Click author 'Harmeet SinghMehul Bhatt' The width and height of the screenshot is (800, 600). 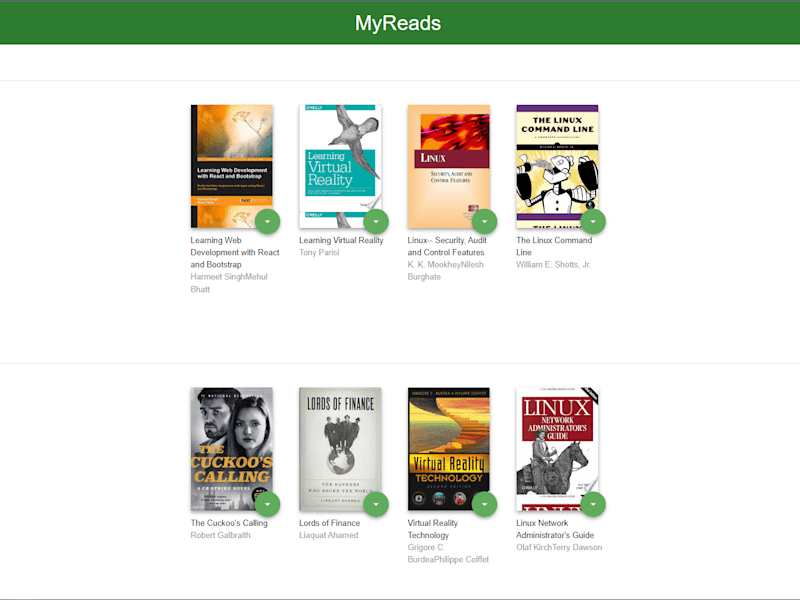229,283
